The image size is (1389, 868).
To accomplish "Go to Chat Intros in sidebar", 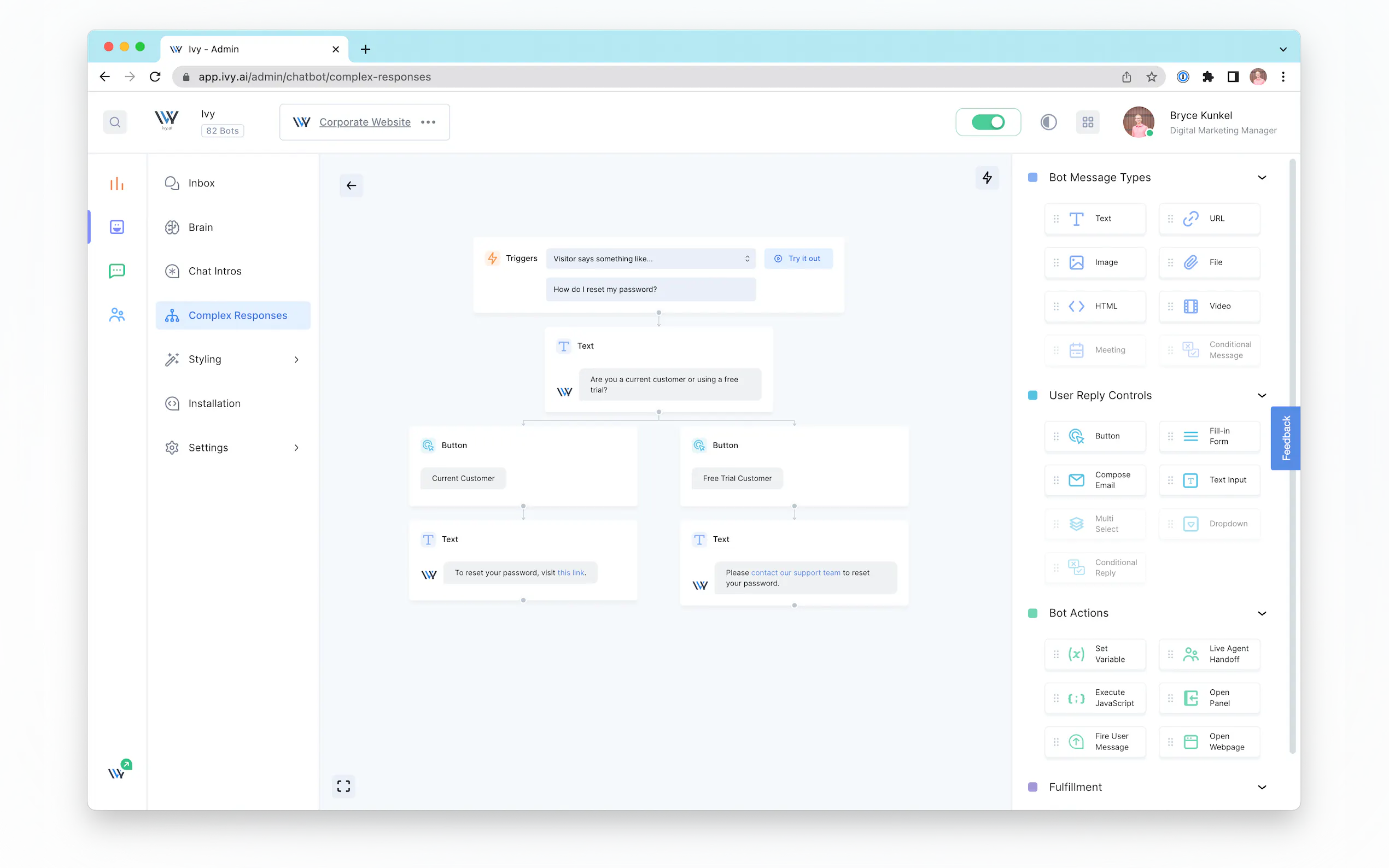I will point(214,271).
